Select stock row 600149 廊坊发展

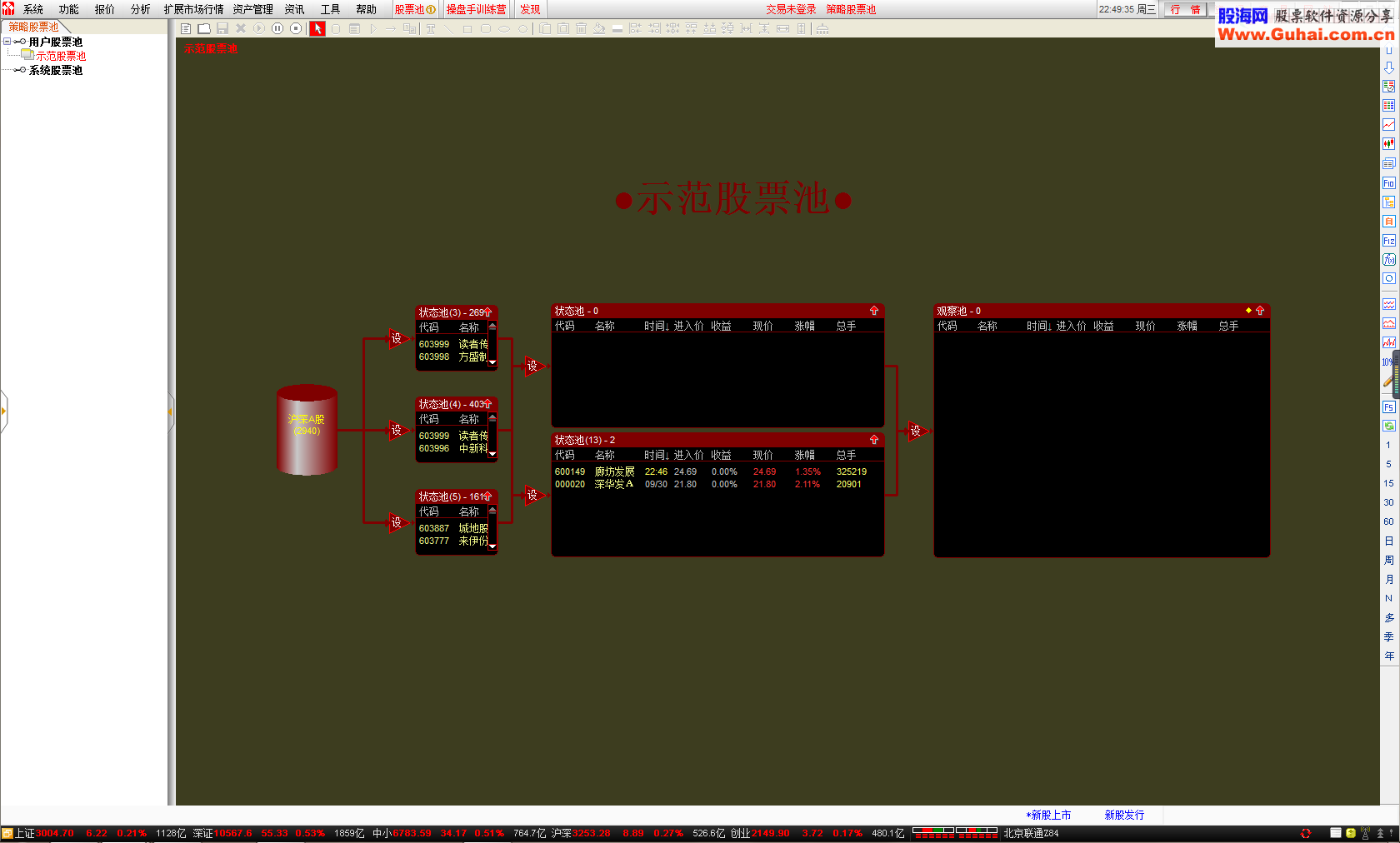(717, 471)
